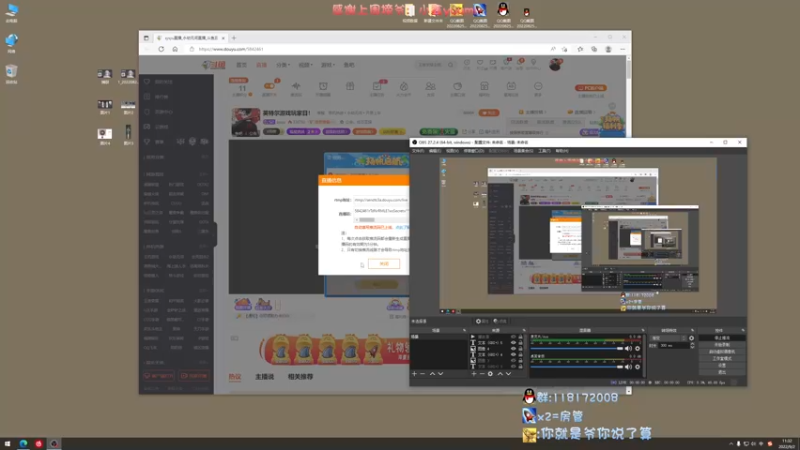Click 启动虚拟摄像机 in OBS Controls
Image resolution: width=800 pixels, height=450 pixels.
[x=721, y=352]
